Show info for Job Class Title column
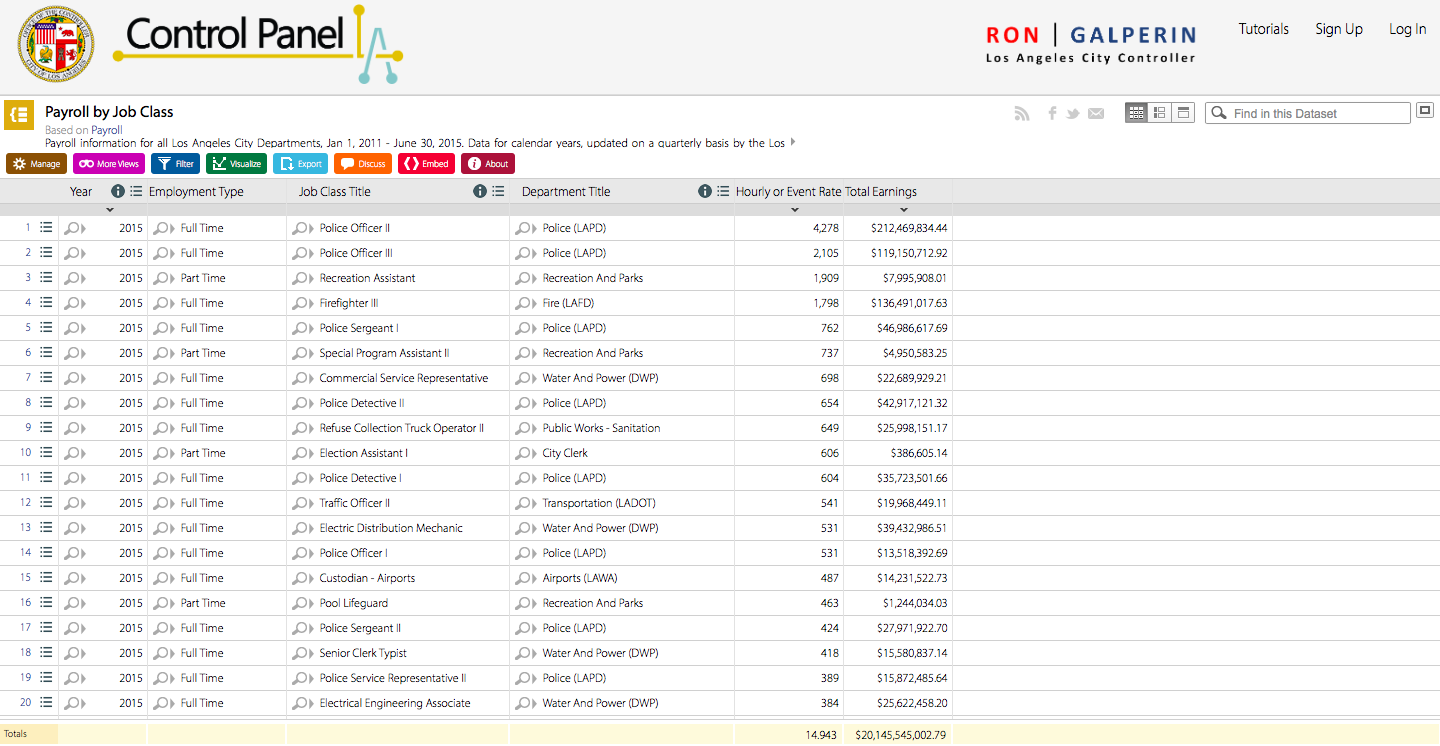The width and height of the screenshot is (1440, 746). (480, 192)
